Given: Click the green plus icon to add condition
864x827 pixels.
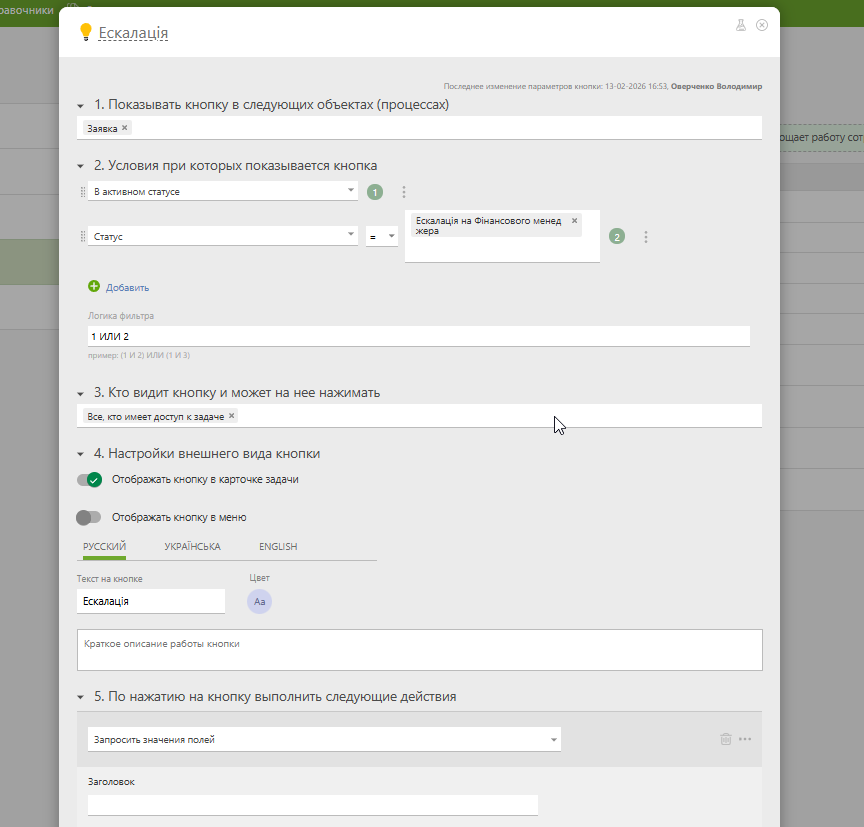Looking at the screenshot, I should [x=94, y=287].
